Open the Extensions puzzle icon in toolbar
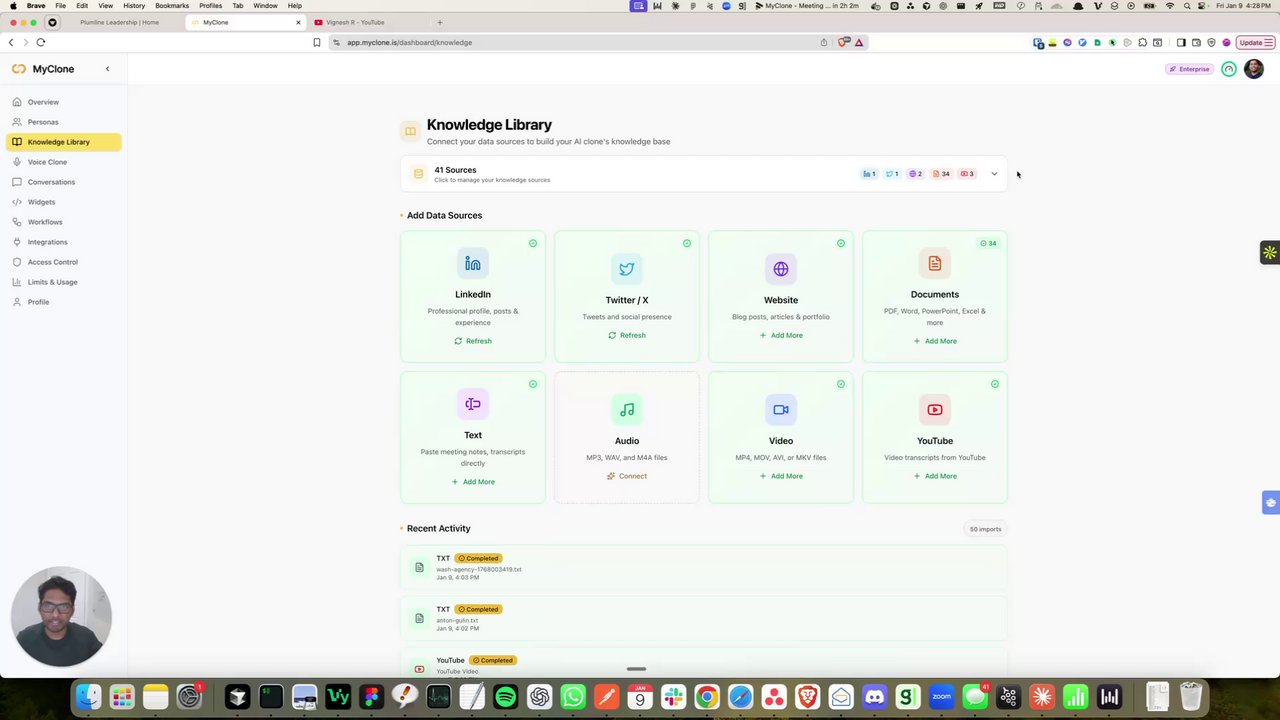The height and width of the screenshot is (720, 1280). [x=1143, y=42]
